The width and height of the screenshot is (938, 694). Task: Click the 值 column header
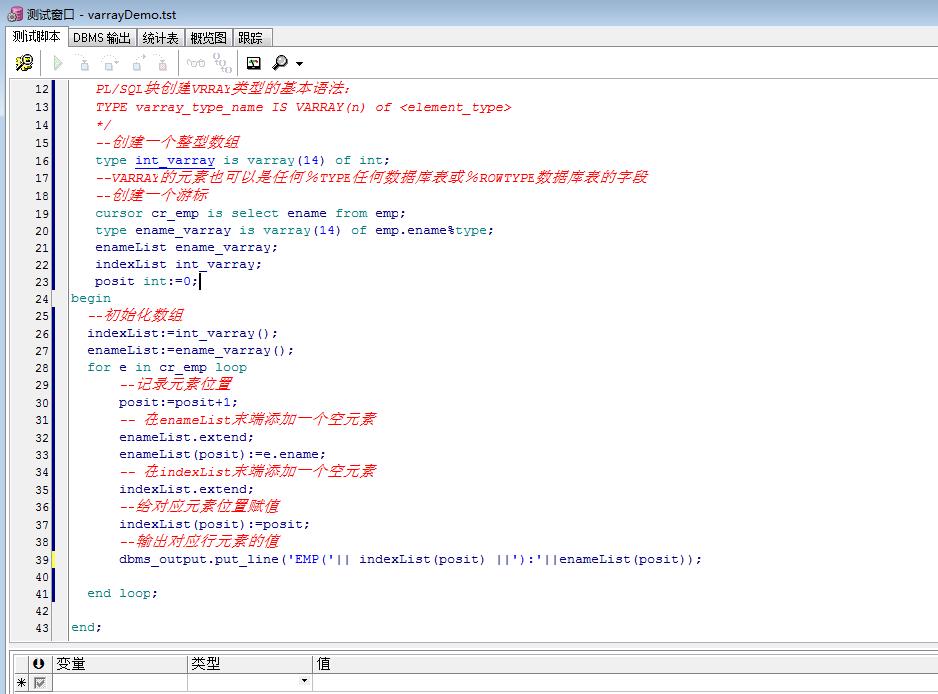pos(625,663)
